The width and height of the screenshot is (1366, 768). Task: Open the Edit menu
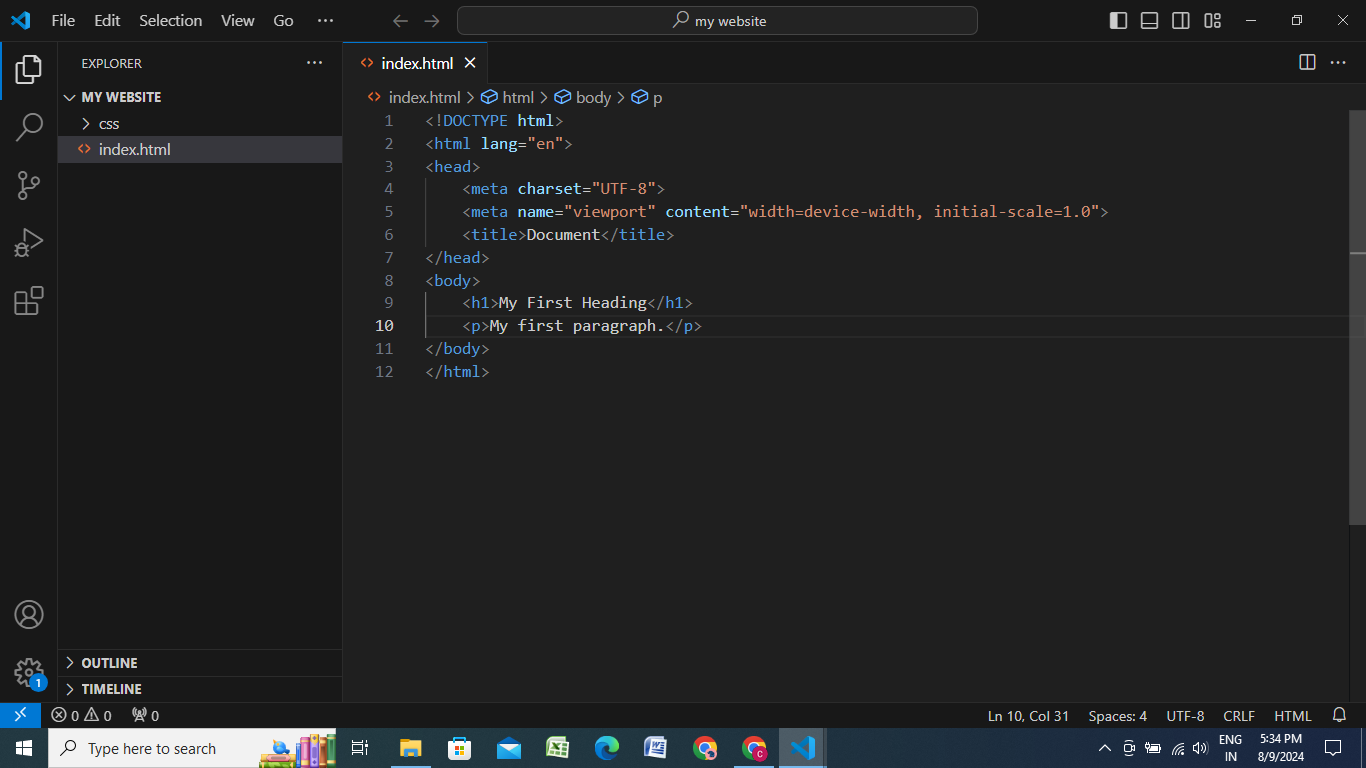(x=107, y=20)
